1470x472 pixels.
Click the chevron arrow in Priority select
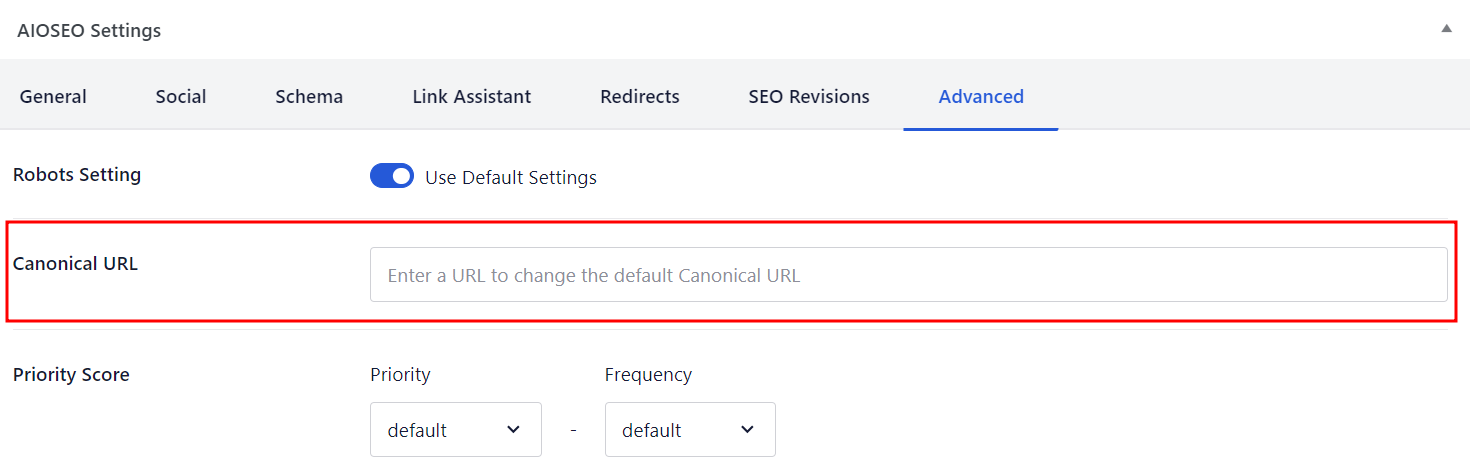pos(514,430)
